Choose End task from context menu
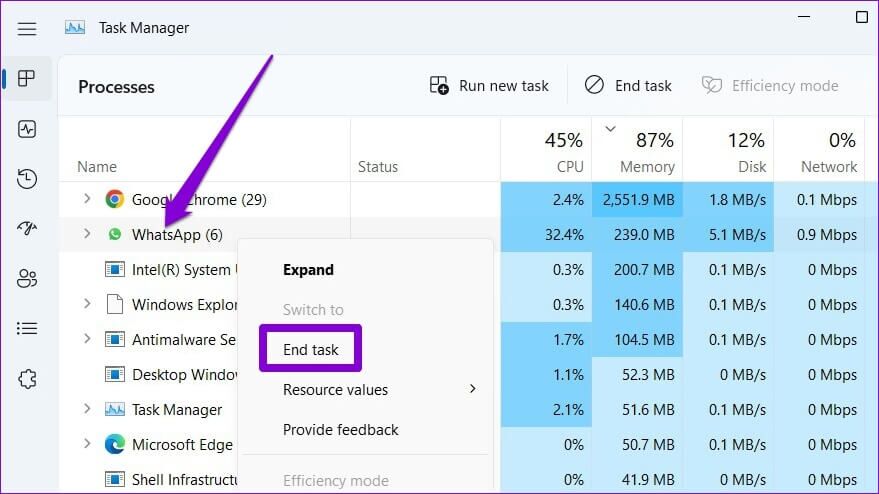 click(x=311, y=349)
